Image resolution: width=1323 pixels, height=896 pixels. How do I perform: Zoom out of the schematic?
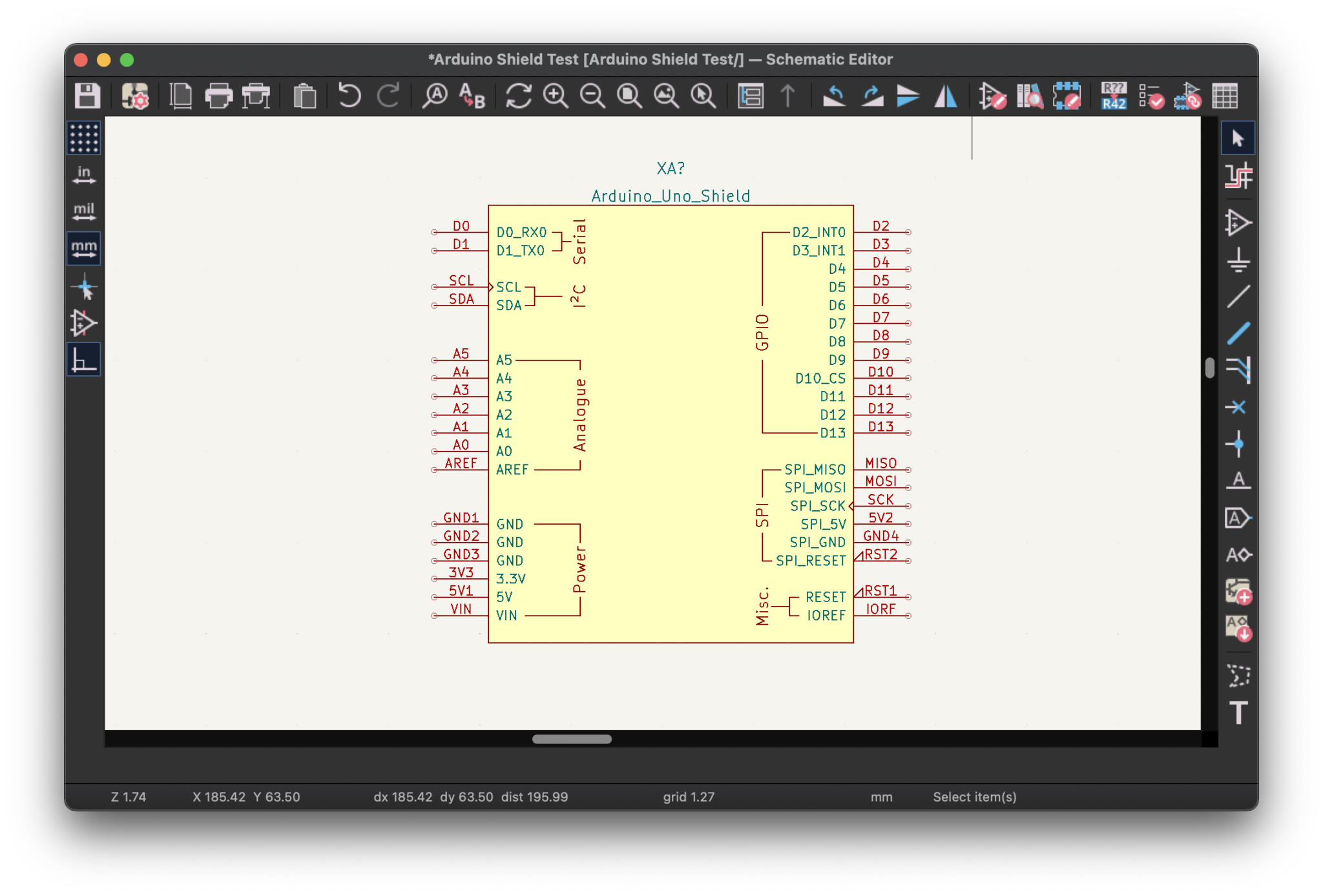(592, 96)
